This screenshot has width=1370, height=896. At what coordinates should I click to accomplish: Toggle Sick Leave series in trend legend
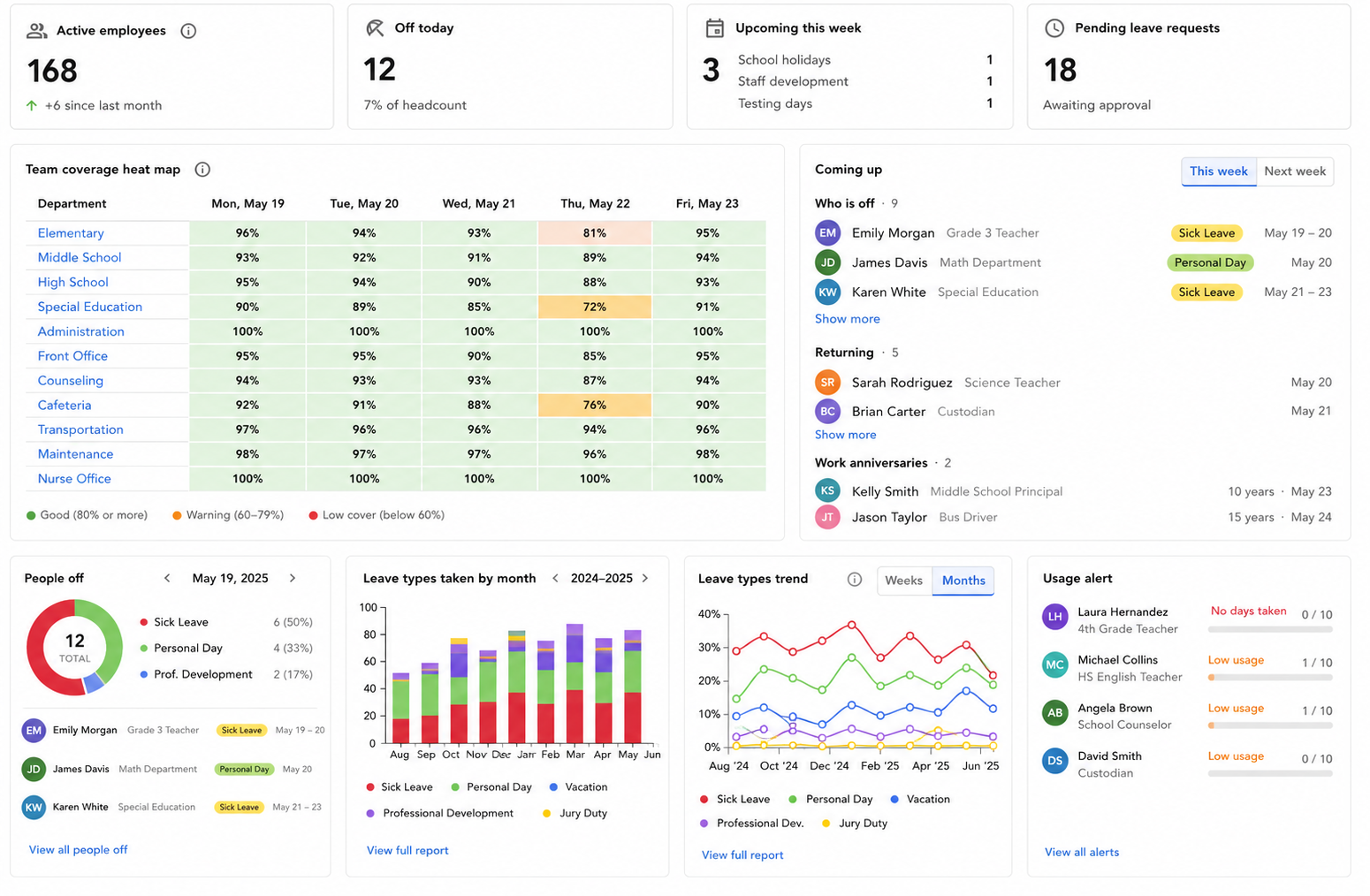click(x=734, y=800)
